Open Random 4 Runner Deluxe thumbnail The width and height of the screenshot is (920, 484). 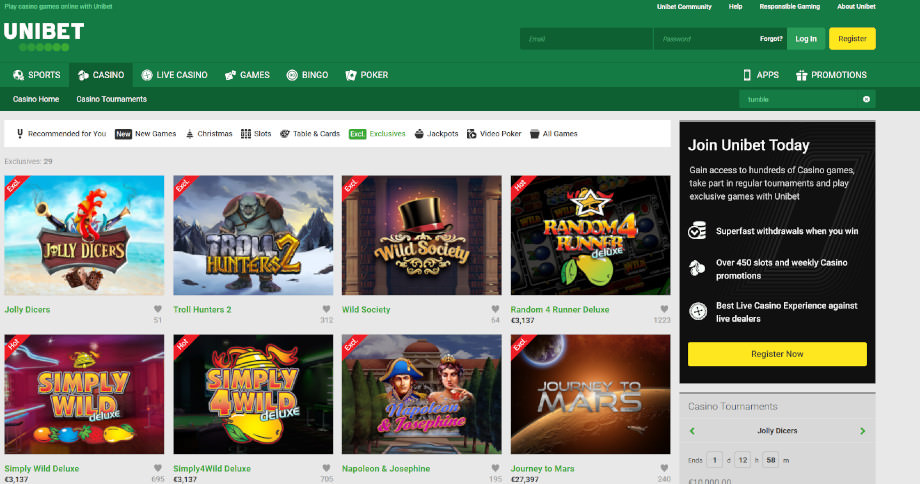590,235
